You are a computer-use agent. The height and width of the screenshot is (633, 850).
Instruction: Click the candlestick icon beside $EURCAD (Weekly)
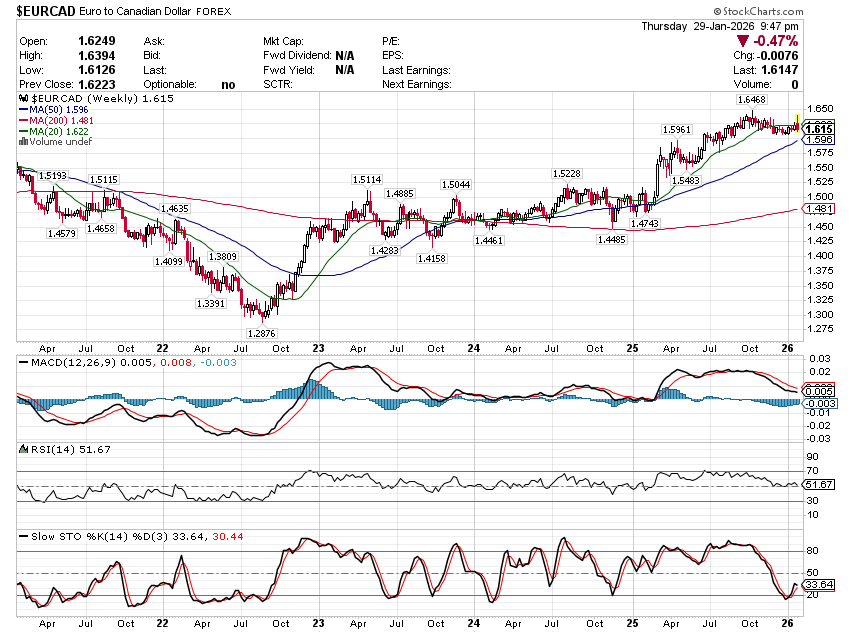pyautogui.click(x=24, y=100)
